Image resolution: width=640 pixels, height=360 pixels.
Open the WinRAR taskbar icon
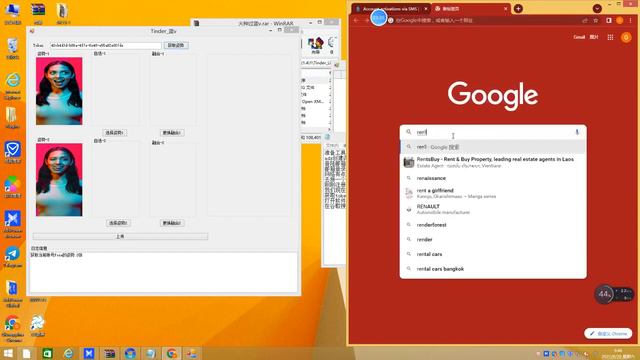coord(109,353)
